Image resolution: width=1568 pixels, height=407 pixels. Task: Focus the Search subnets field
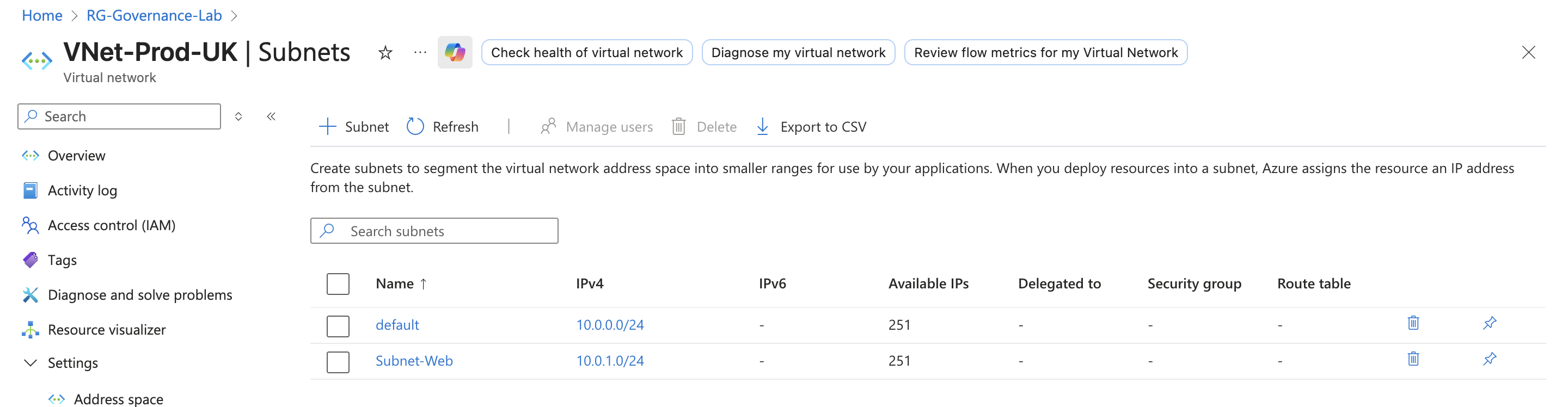(434, 231)
